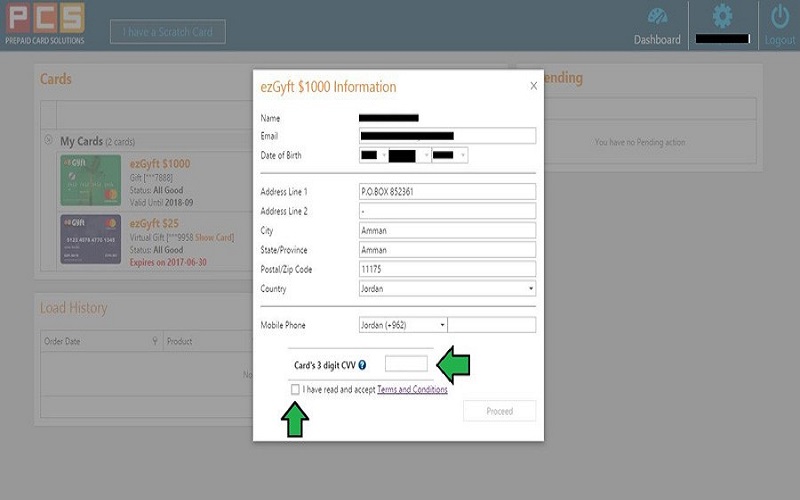800x500 pixels.
Task: Click the Order Date column header
Action: (102, 341)
